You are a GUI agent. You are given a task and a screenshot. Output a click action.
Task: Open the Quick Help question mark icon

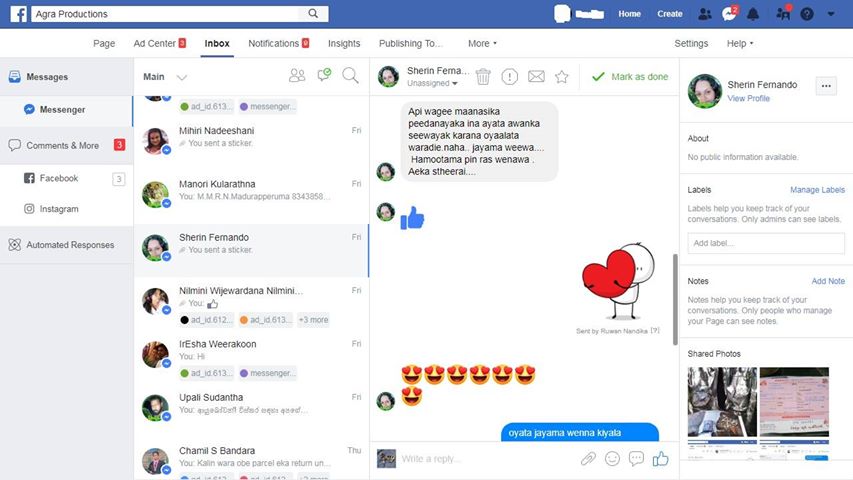pyautogui.click(x=807, y=14)
